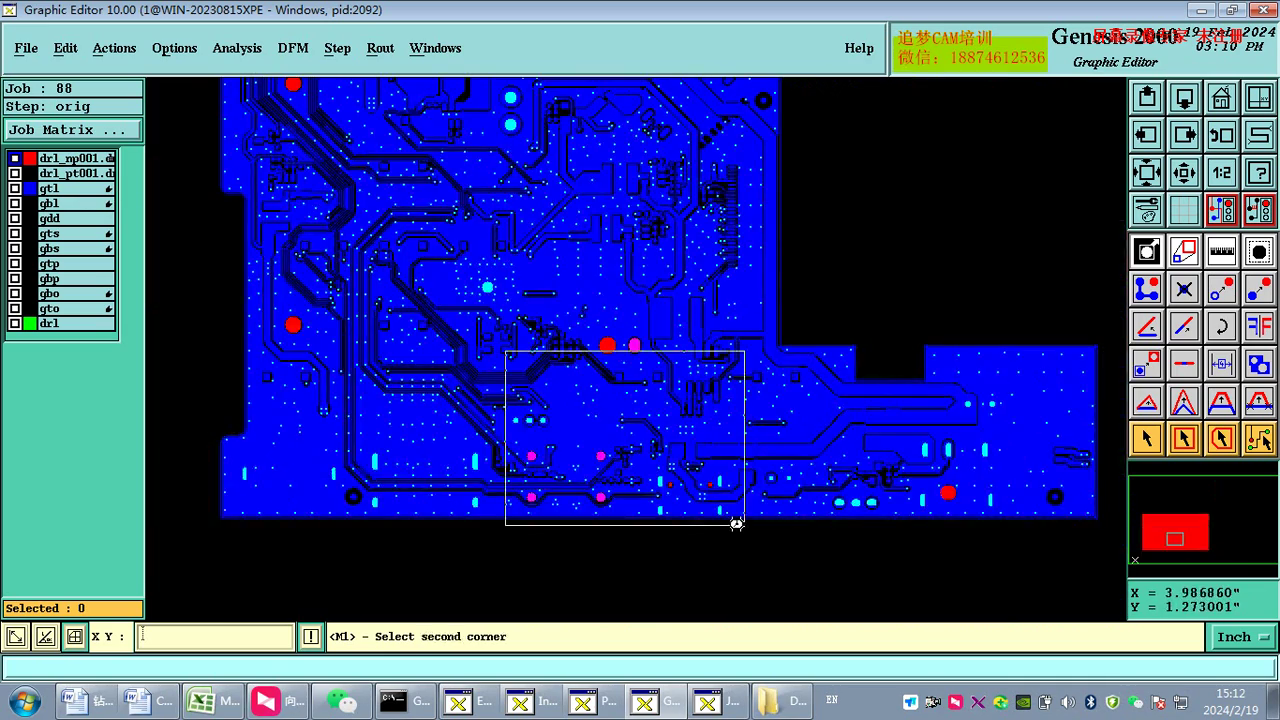Open the Inch units dropdown

click(x=1242, y=637)
